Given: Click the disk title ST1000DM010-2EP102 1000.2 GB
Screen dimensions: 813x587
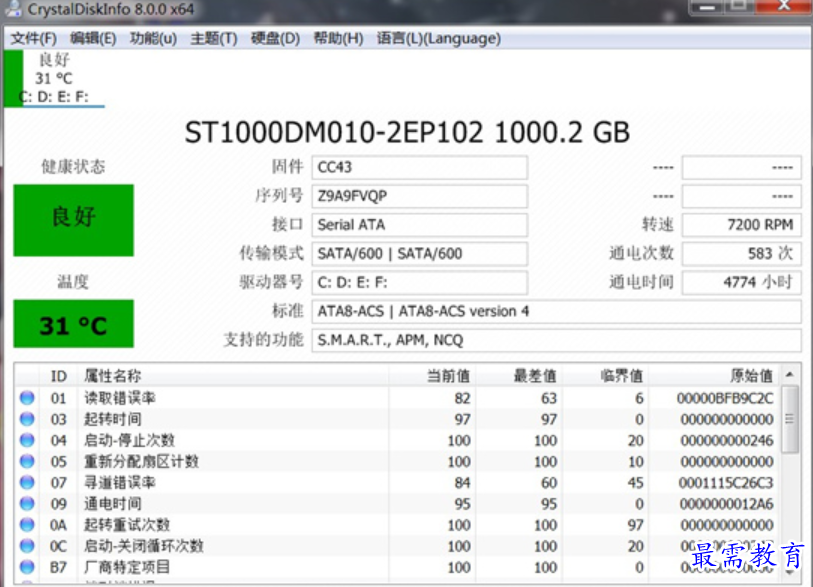Looking at the screenshot, I should click(x=408, y=133).
